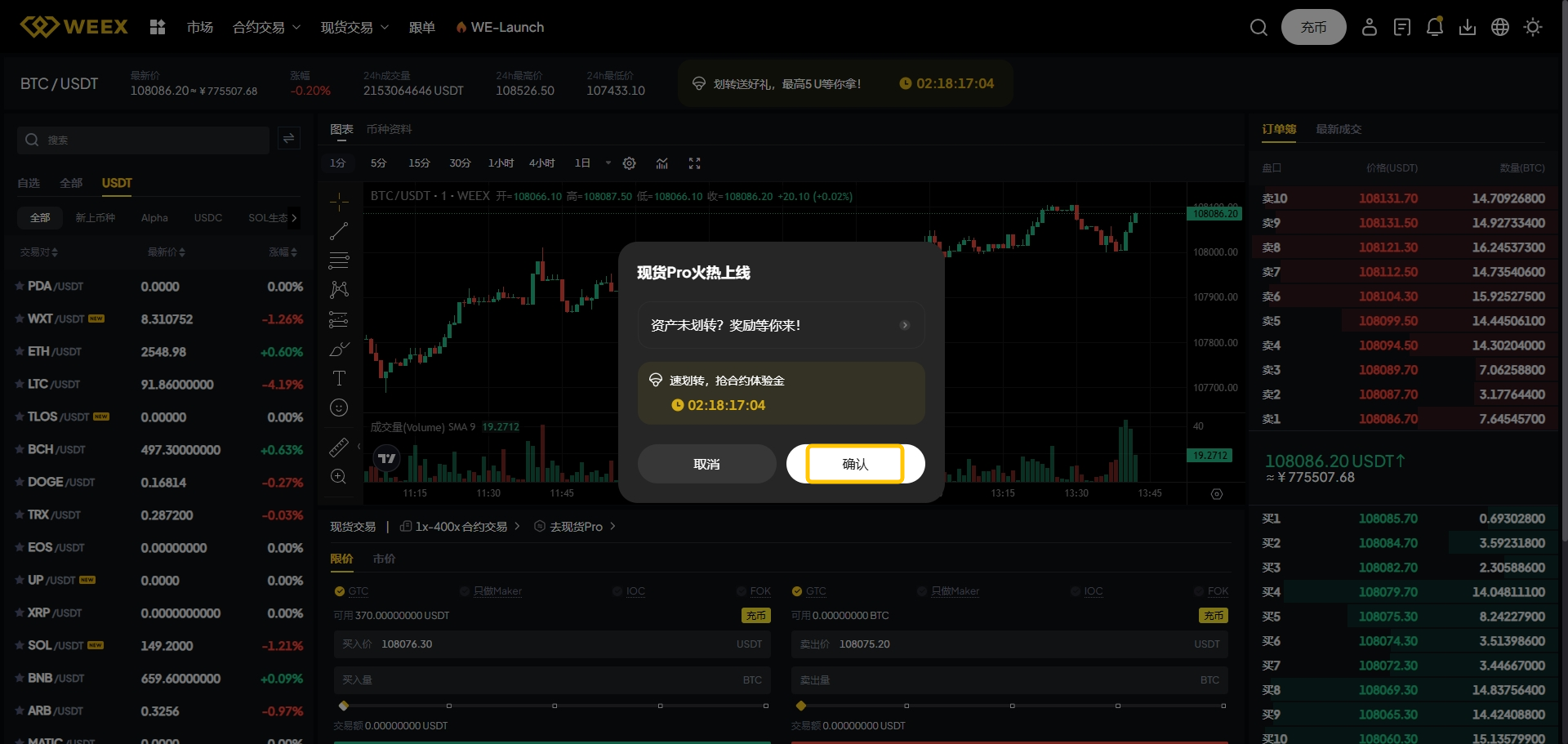The image size is (1568, 744).
Task: Click the search magnifier icon in header
Action: tap(1258, 28)
